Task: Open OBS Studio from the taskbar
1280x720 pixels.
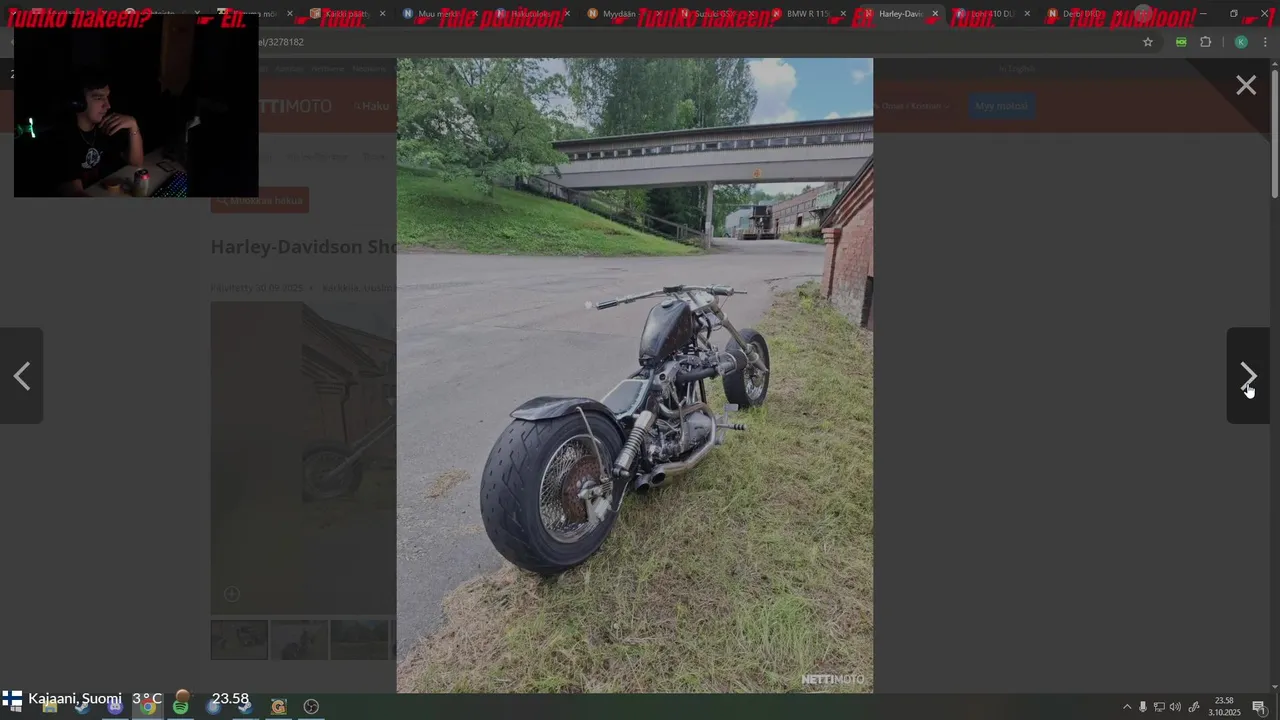Action: tap(311, 706)
